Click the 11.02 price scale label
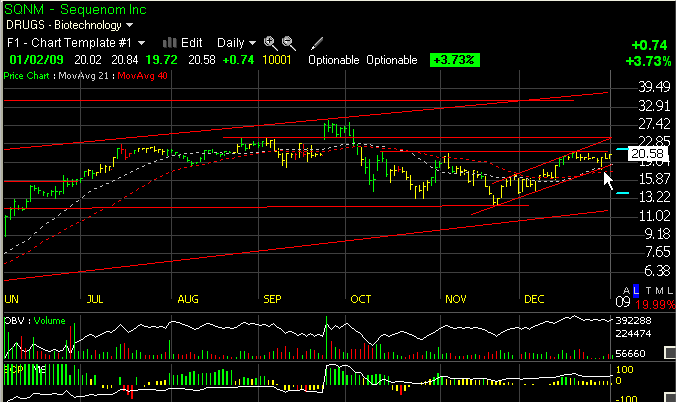Image resolution: width=678 pixels, height=402 pixels. click(x=654, y=216)
